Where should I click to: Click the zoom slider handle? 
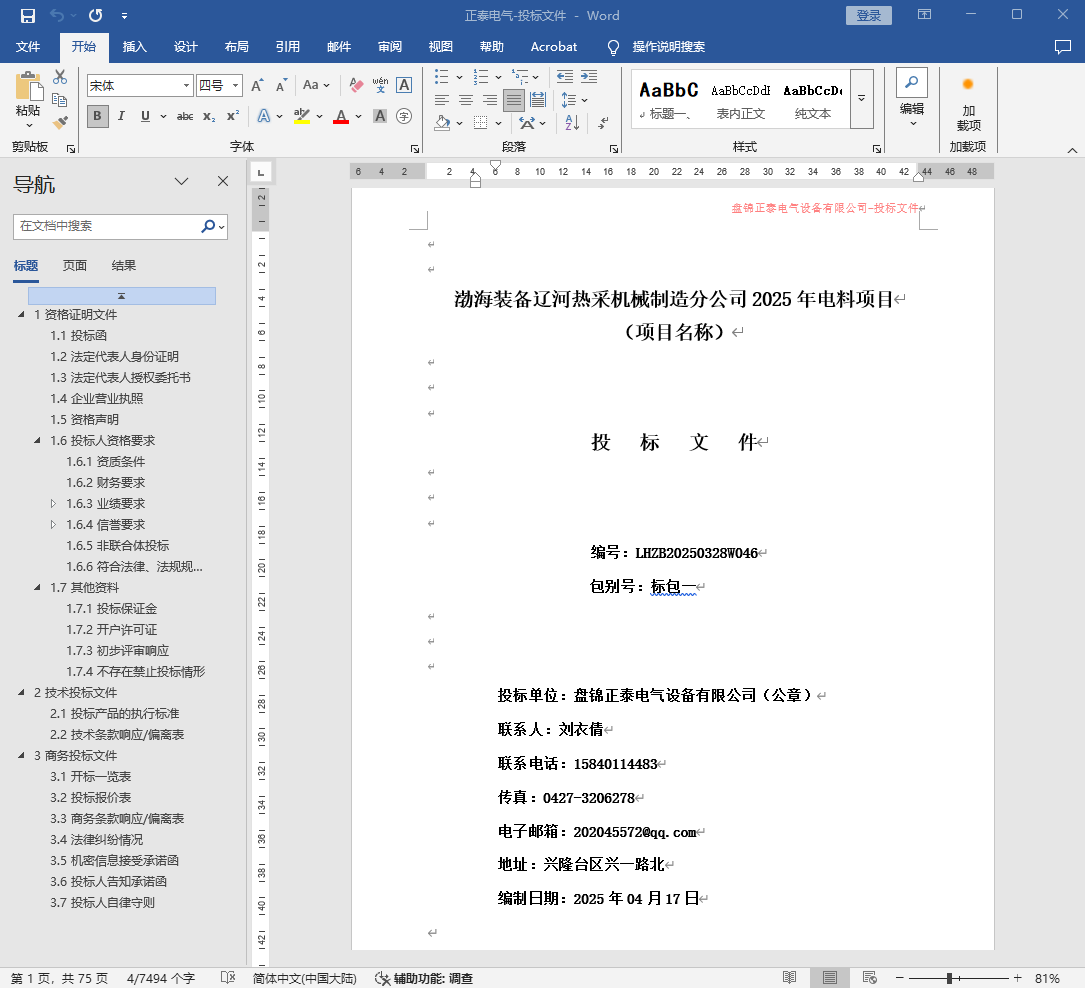(x=950, y=978)
